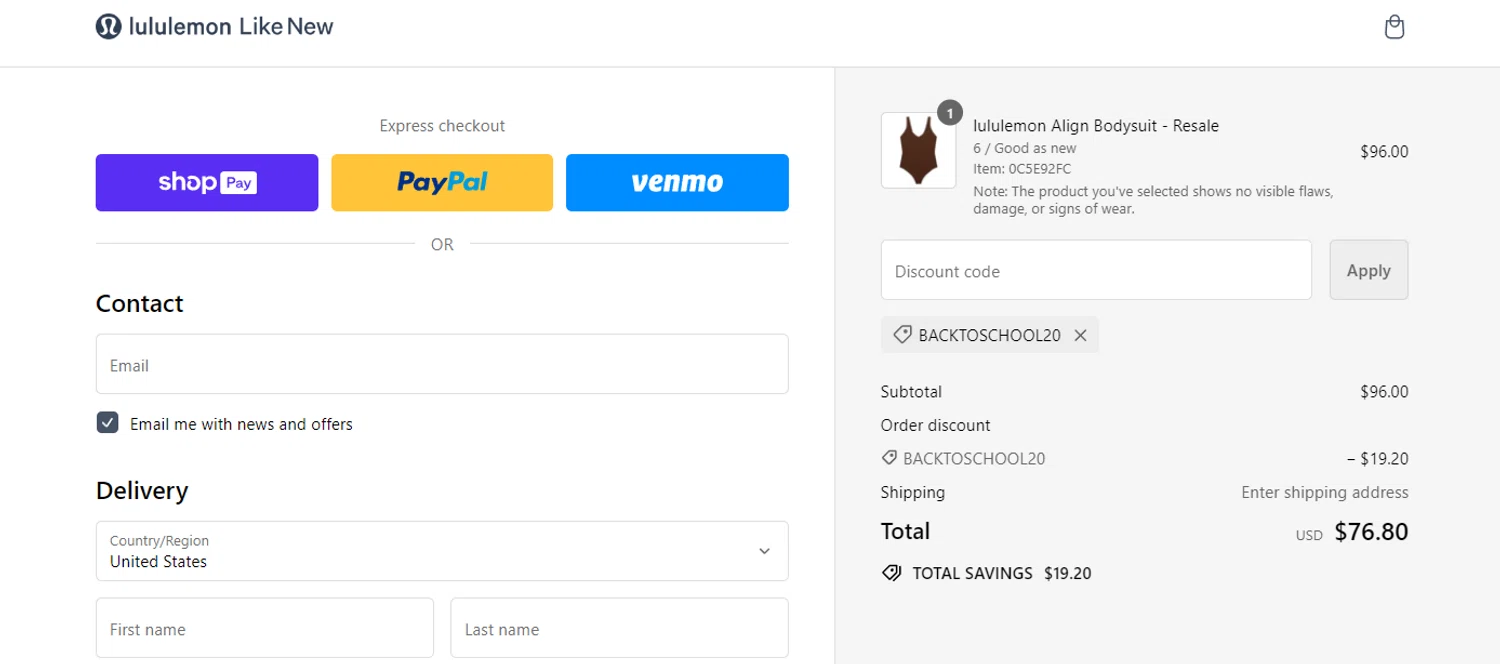Screen dimensions: 1500x664
Task: Uncheck Email me with news and offers
Action: tap(108, 423)
